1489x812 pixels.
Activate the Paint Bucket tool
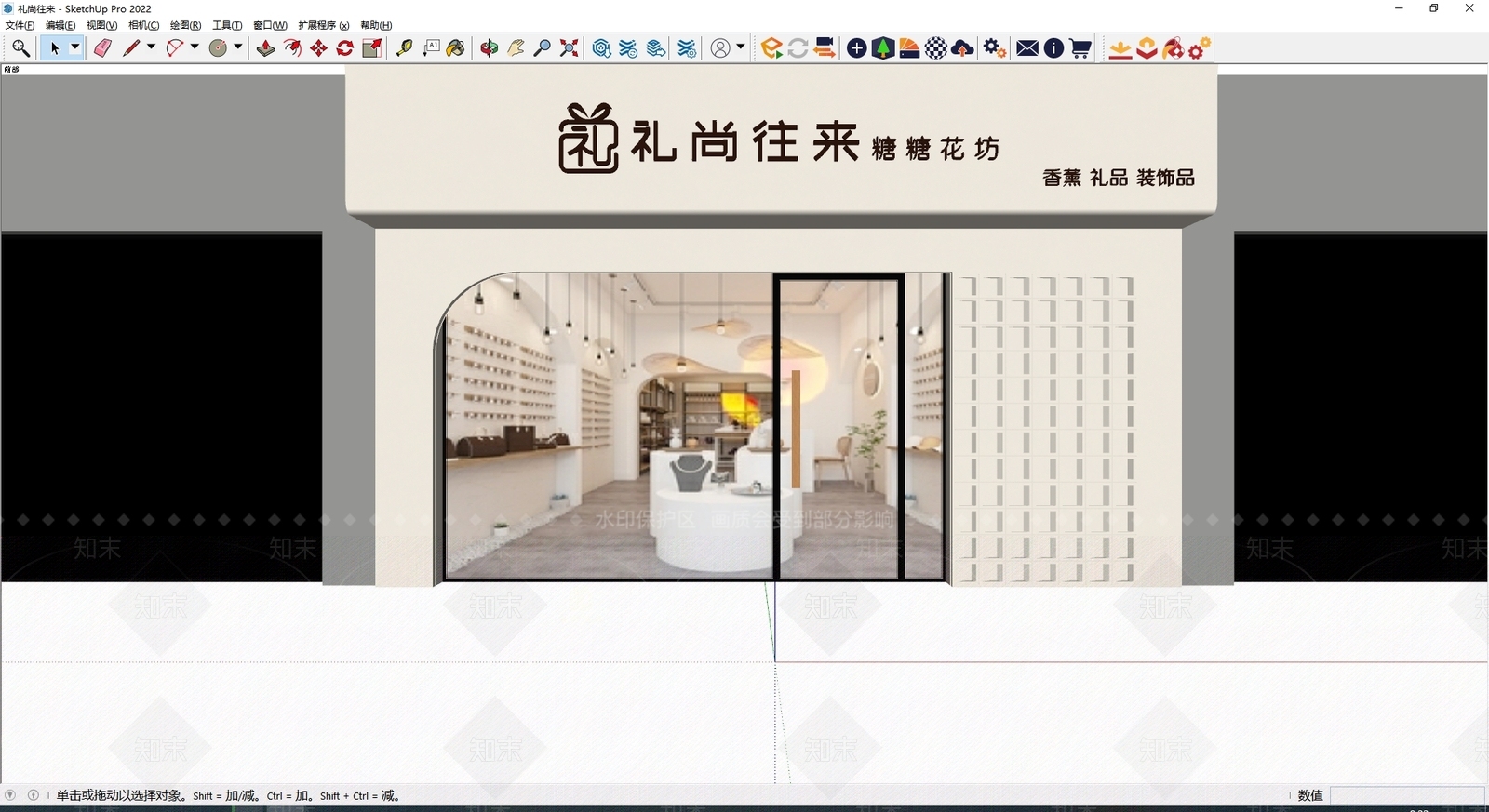click(456, 48)
